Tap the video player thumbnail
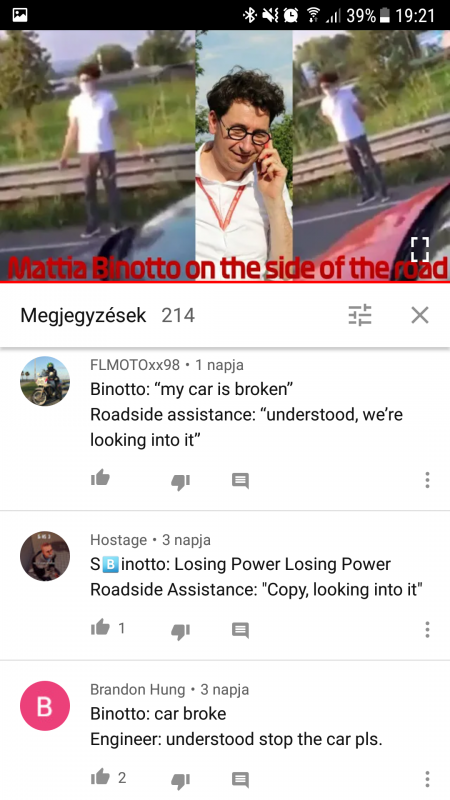 point(225,155)
